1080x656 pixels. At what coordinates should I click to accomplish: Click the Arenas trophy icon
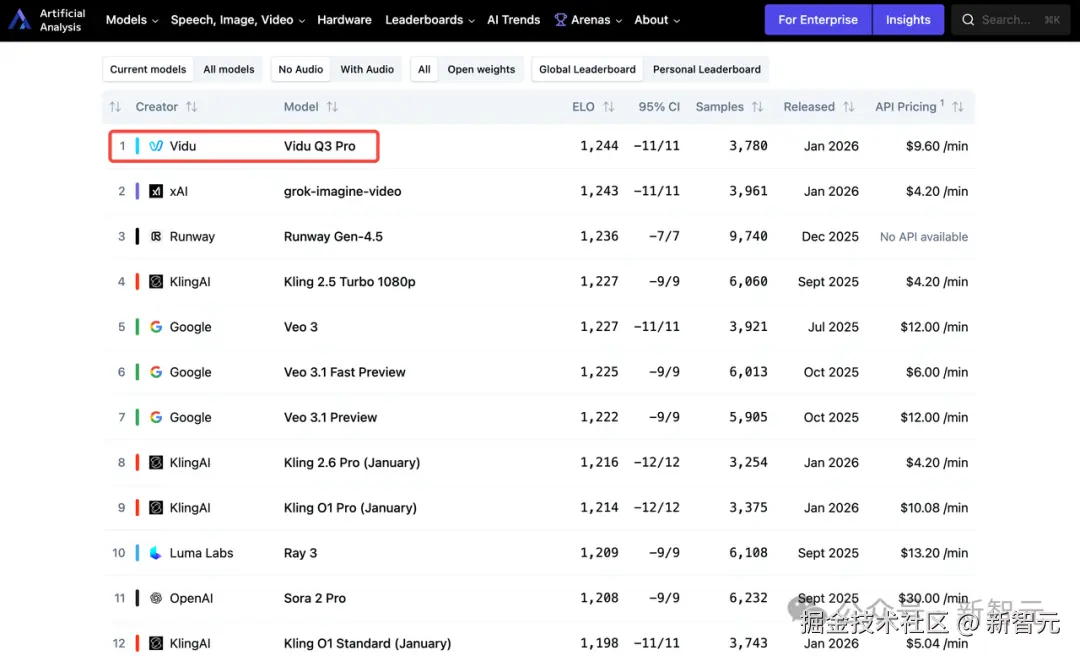[561, 20]
